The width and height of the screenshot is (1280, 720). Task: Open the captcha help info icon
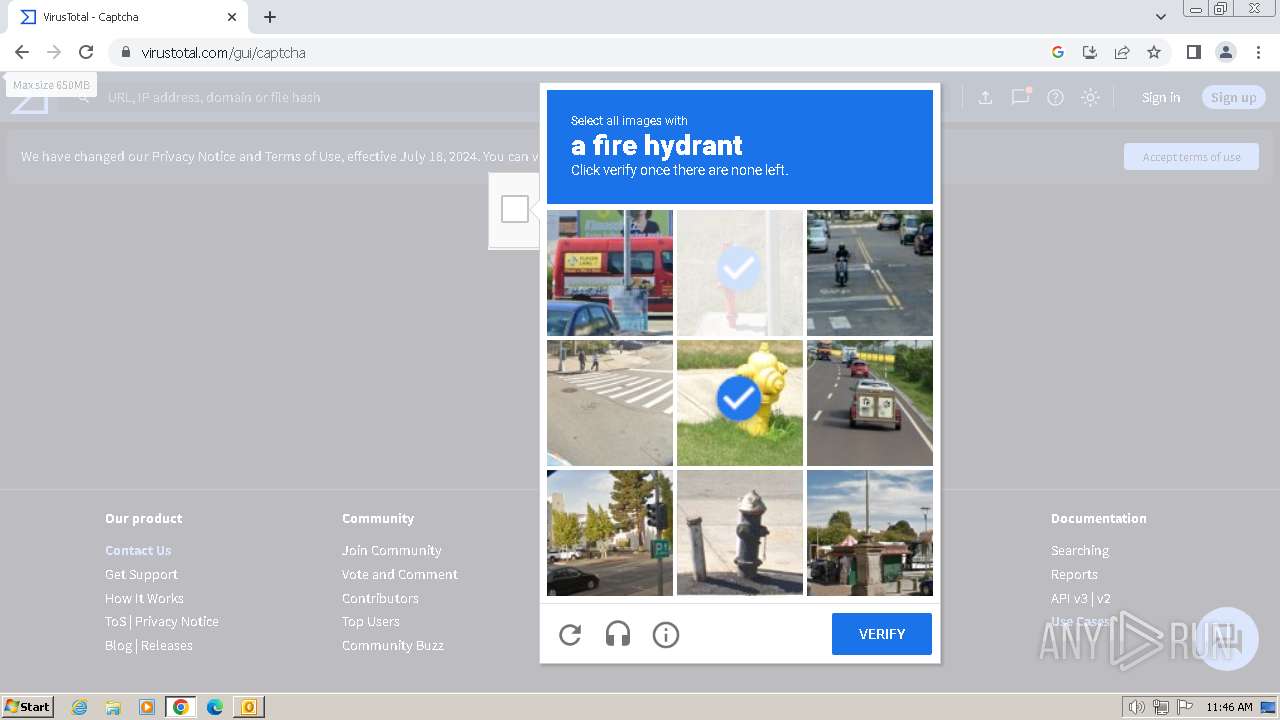pyautogui.click(x=666, y=634)
